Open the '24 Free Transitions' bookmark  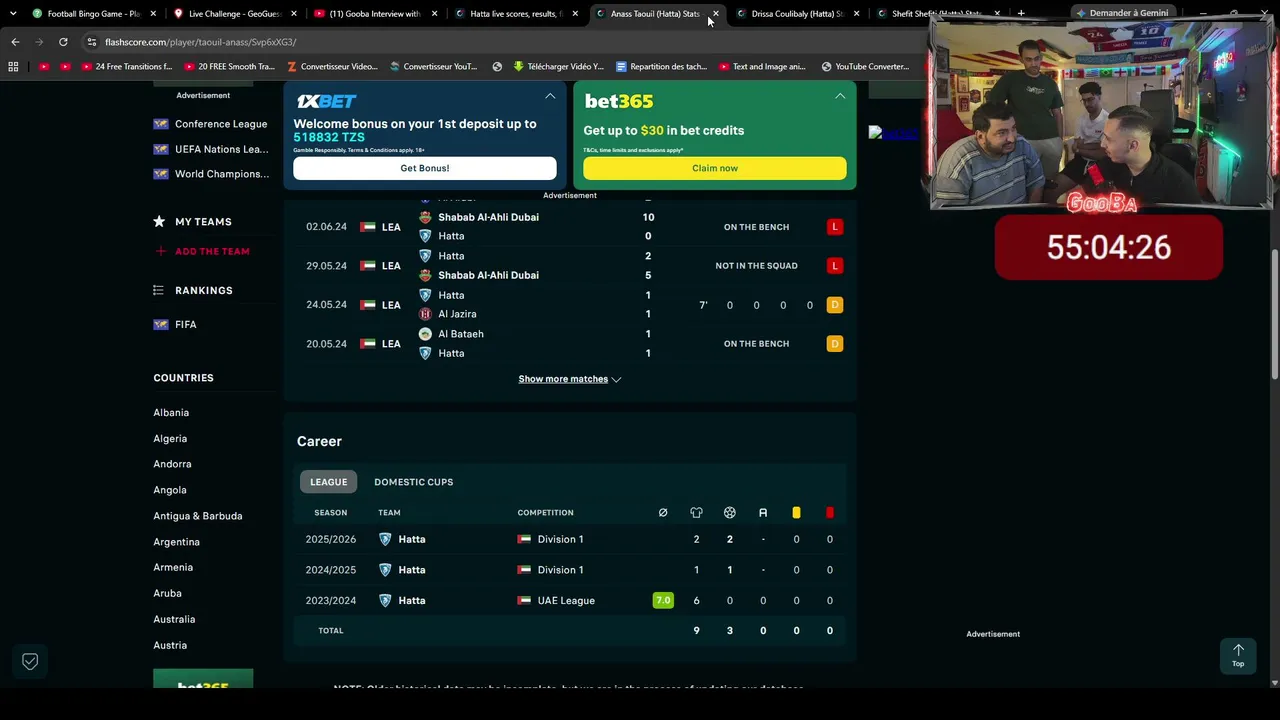[126, 67]
